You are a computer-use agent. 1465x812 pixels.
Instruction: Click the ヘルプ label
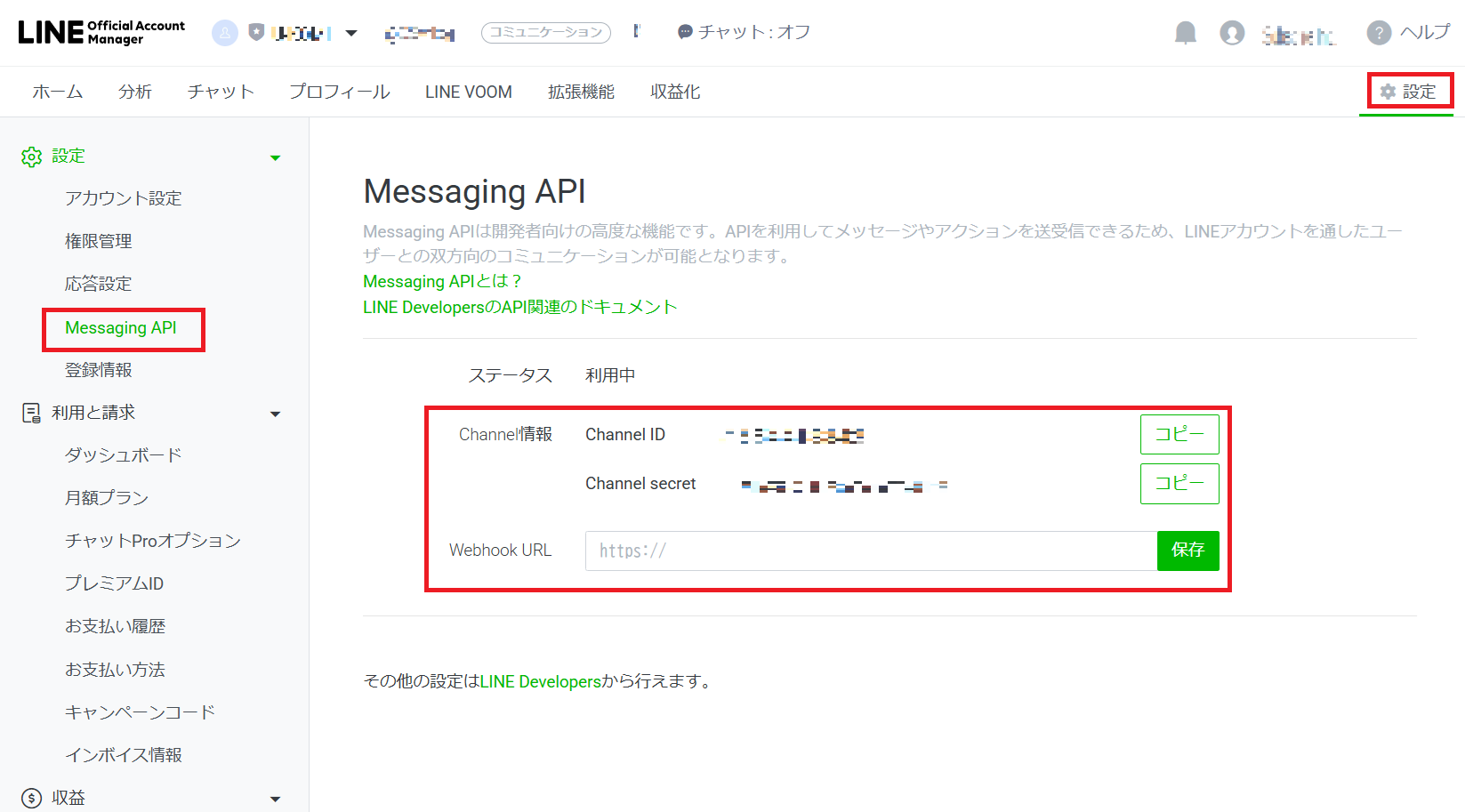tap(1426, 32)
